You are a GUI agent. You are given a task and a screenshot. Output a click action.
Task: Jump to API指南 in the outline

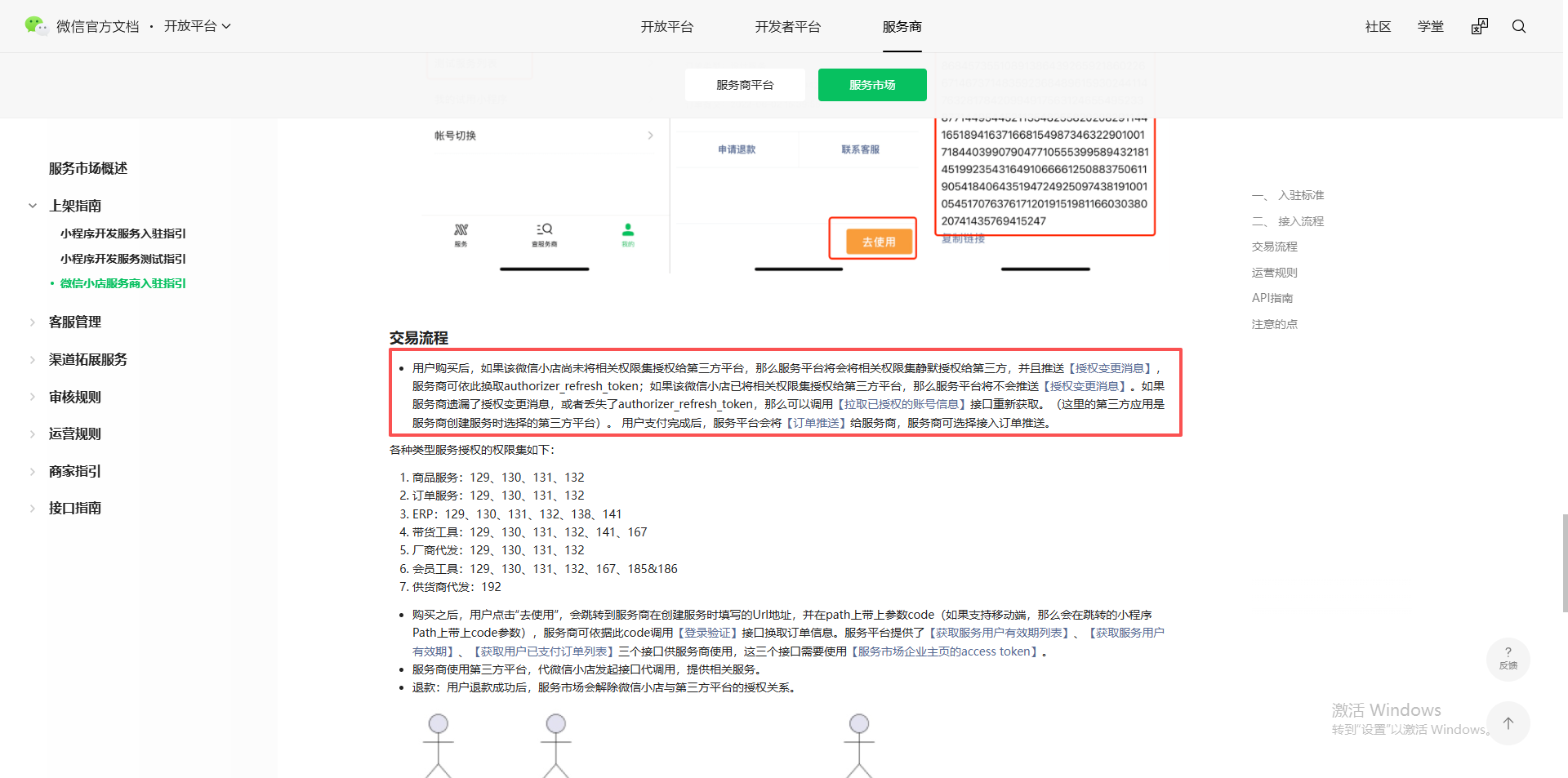(x=1272, y=298)
